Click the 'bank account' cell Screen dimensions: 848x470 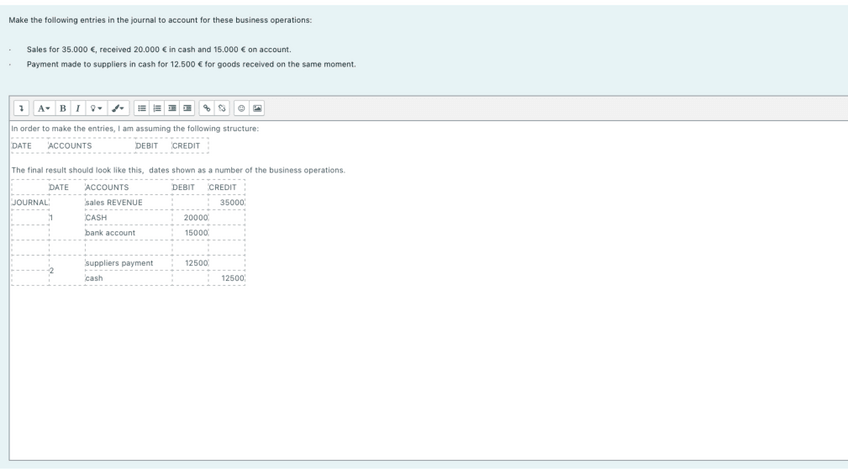128,233
